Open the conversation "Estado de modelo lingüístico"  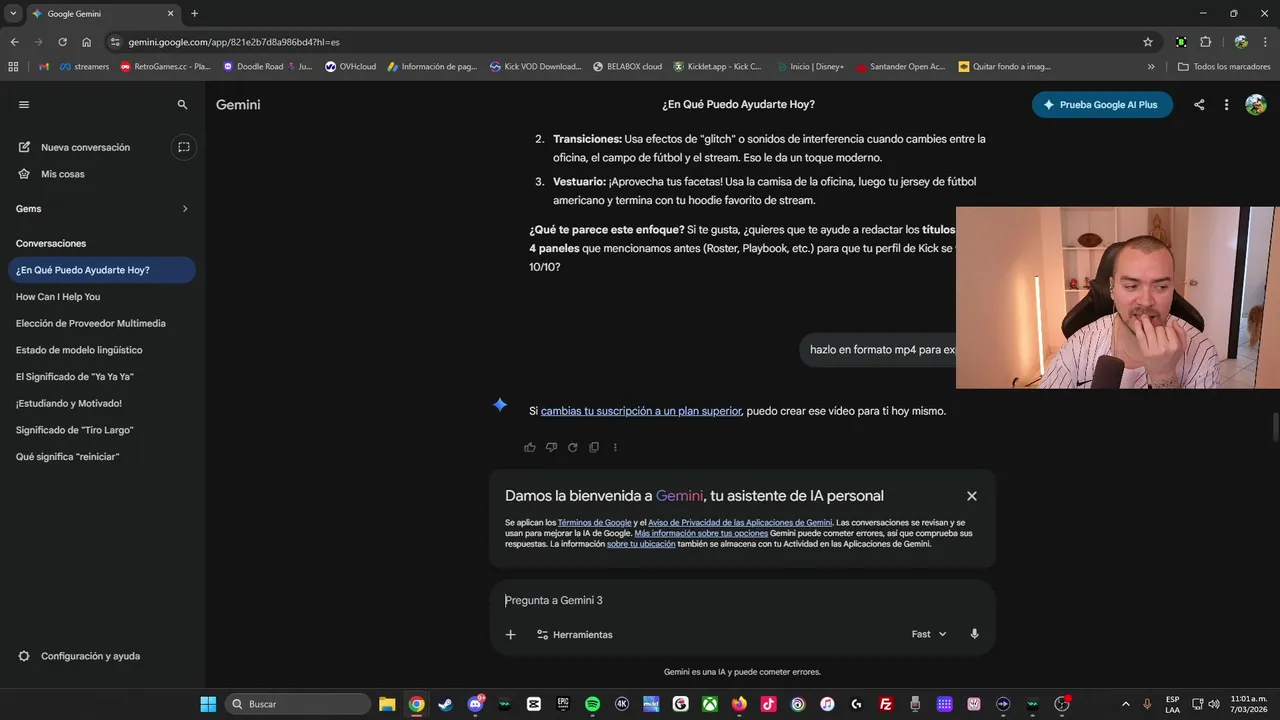click(79, 350)
